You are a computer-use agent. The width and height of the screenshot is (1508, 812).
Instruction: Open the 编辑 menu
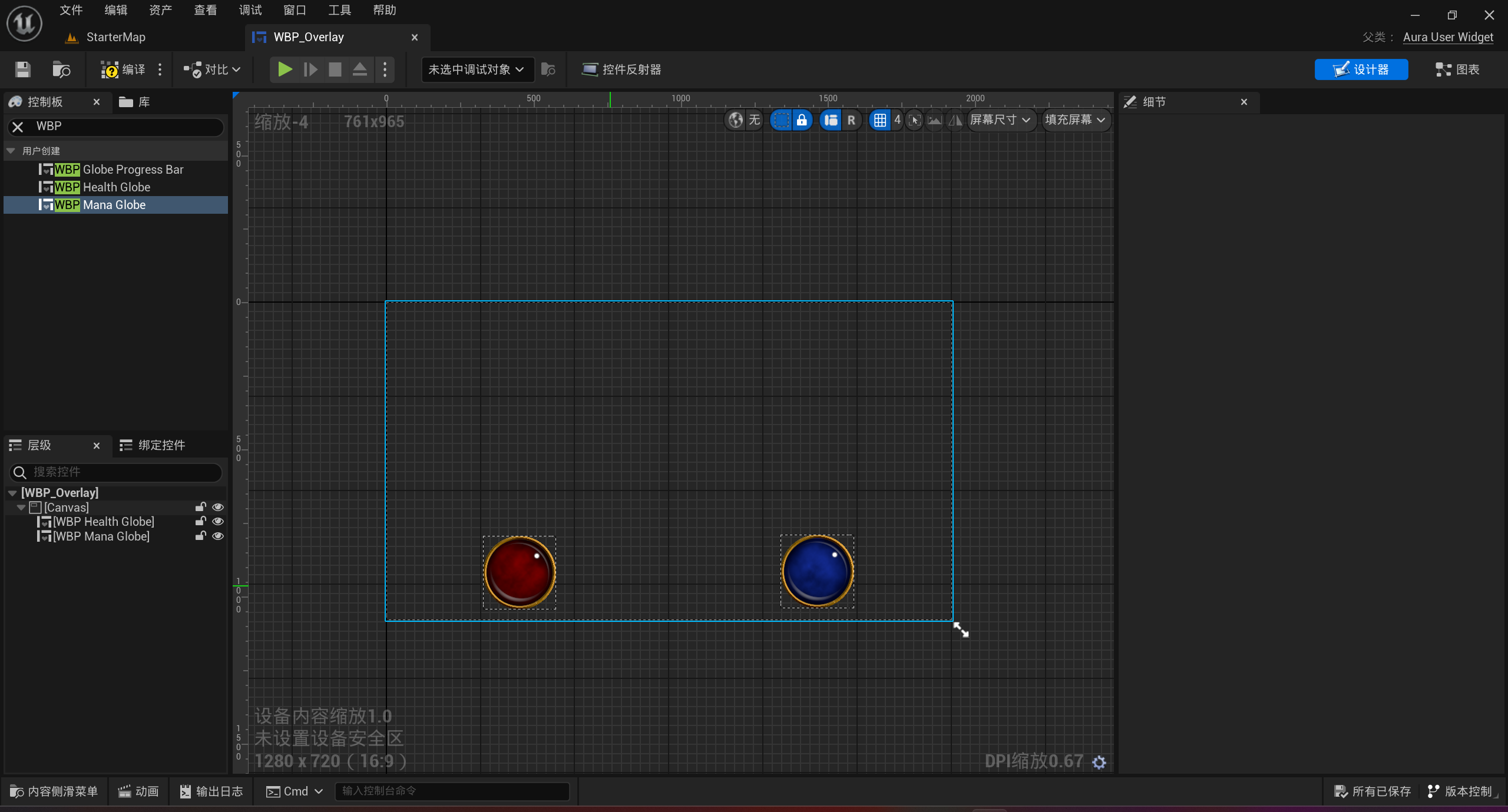(116, 10)
